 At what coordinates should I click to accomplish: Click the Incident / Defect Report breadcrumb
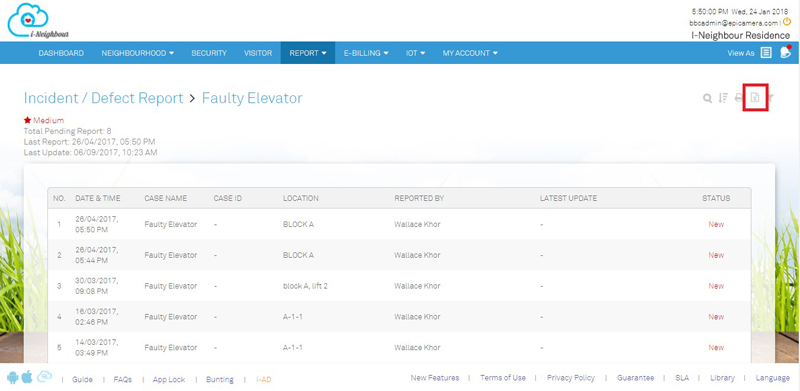pos(104,98)
